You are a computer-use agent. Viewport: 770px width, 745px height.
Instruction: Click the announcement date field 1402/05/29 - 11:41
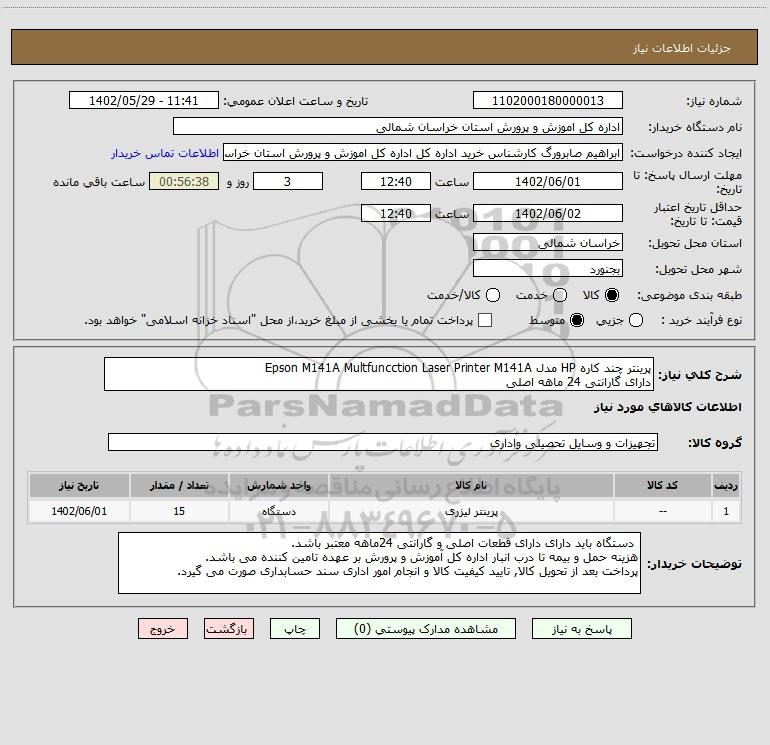click(144, 101)
